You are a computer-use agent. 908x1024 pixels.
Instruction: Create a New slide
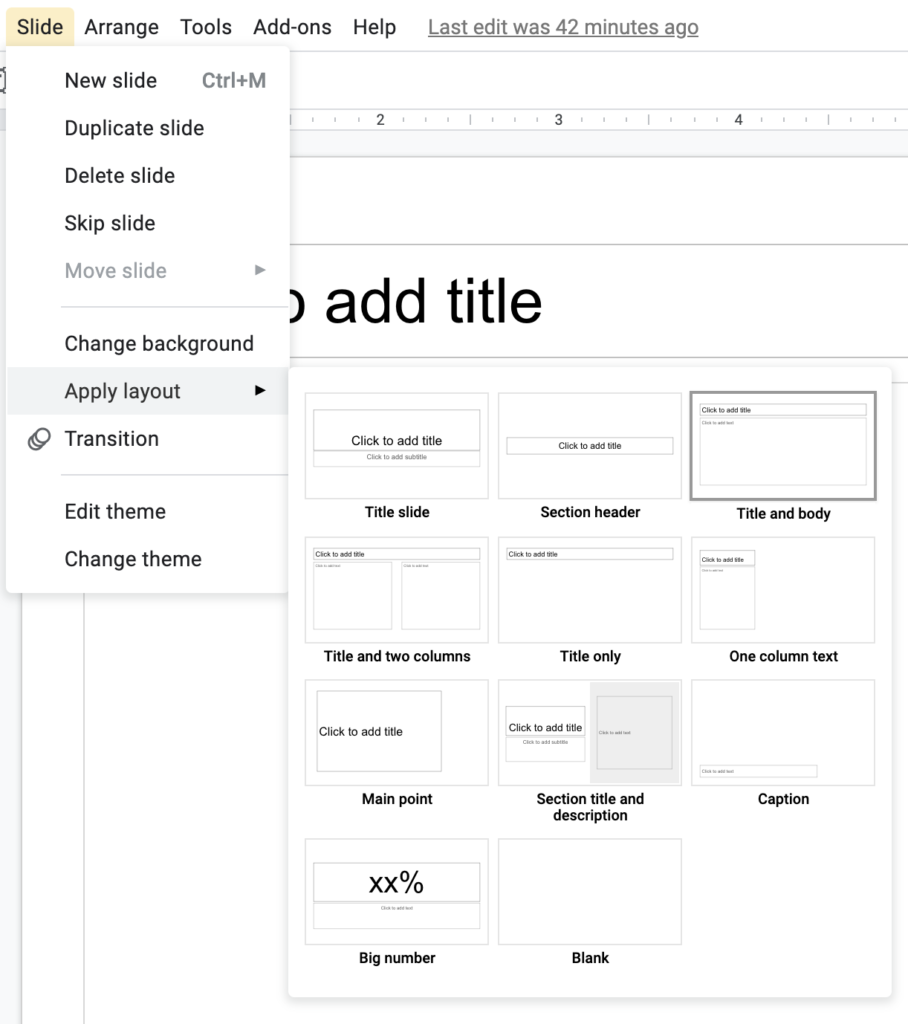coord(110,80)
